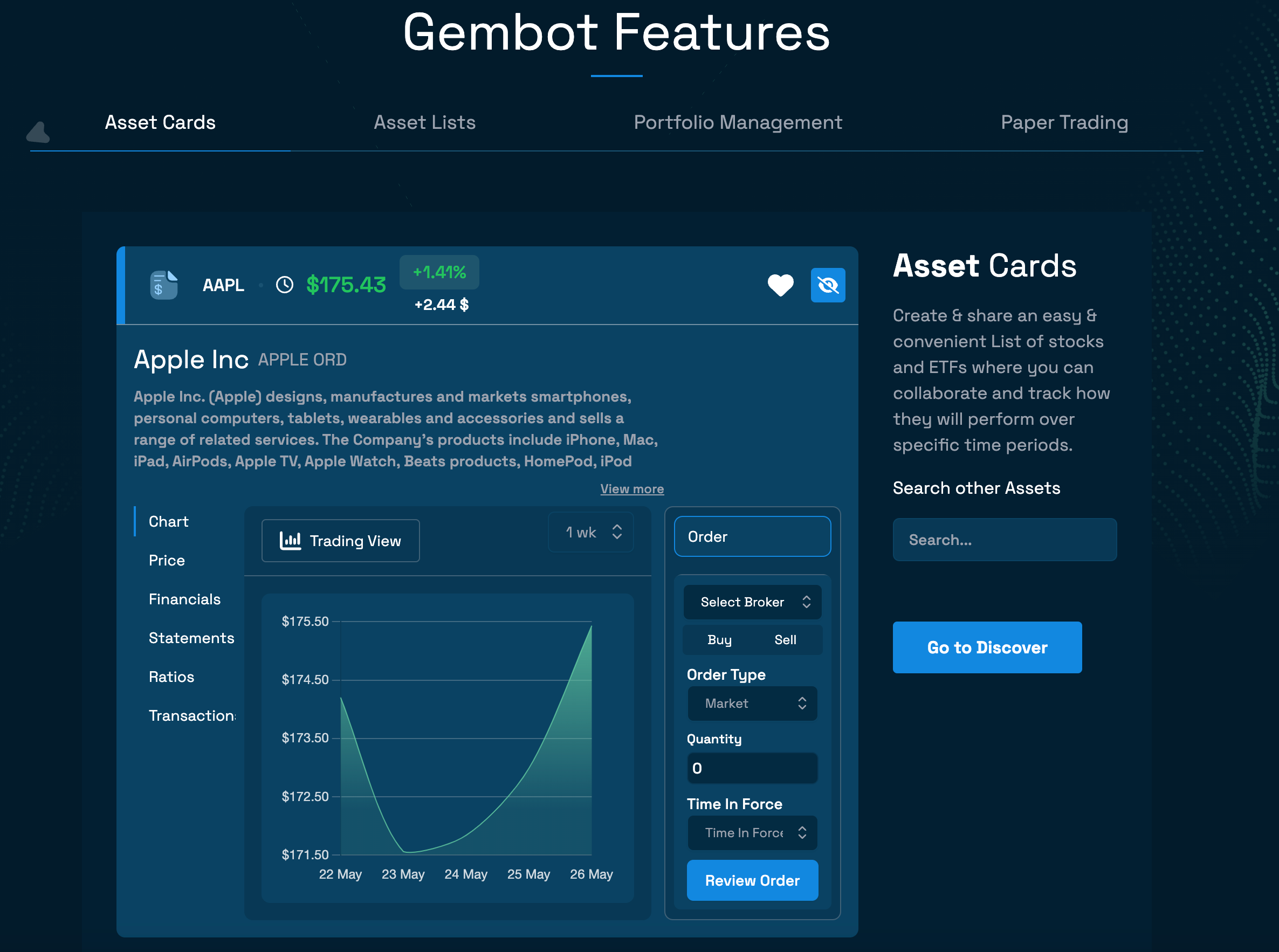Expand the Apple description via View more
Image resolution: width=1279 pixels, height=952 pixels.
631,489
